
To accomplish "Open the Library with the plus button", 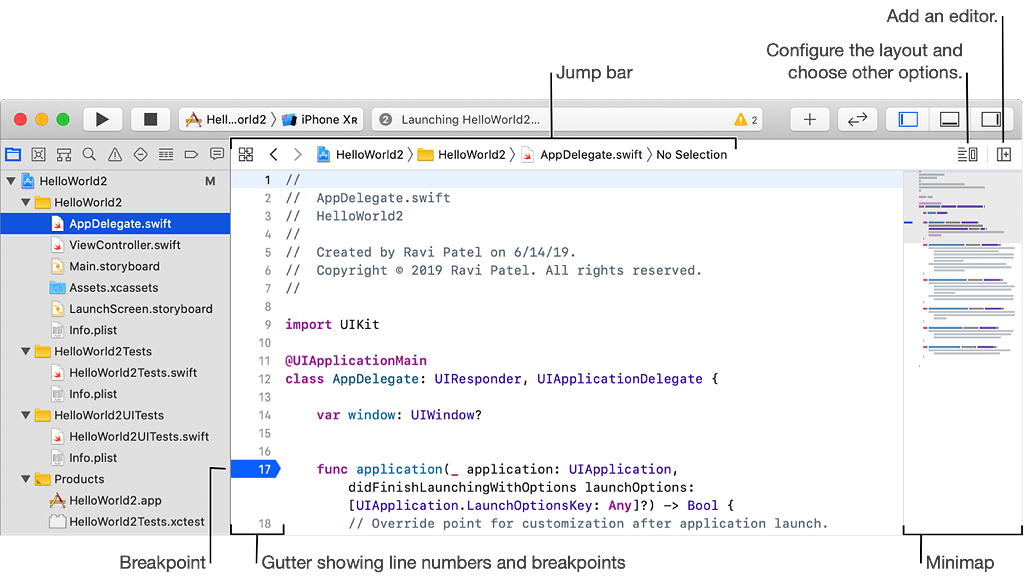I will pyautogui.click(x=809, y=120).
